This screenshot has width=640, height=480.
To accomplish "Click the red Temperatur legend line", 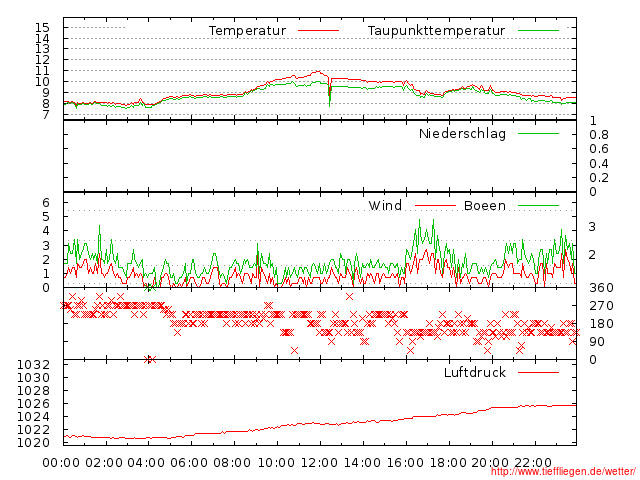I will (x=318, y=31).
